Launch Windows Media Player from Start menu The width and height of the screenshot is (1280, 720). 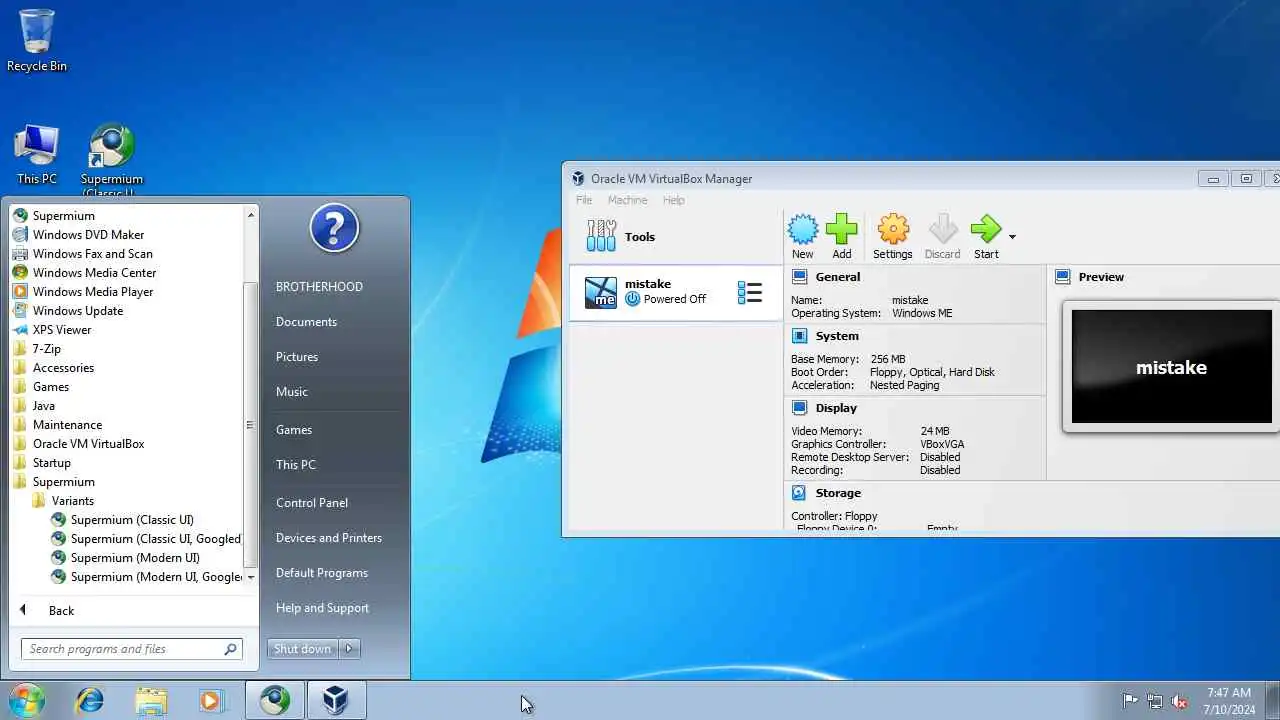pyautogui.click(x=92, y=291)
